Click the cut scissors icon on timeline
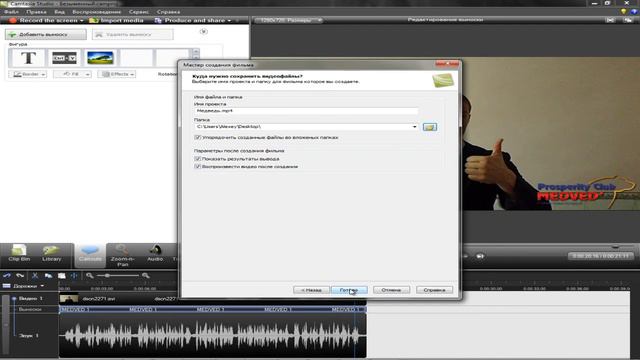The height and width of the screenshot is (360, 640). 35,276
